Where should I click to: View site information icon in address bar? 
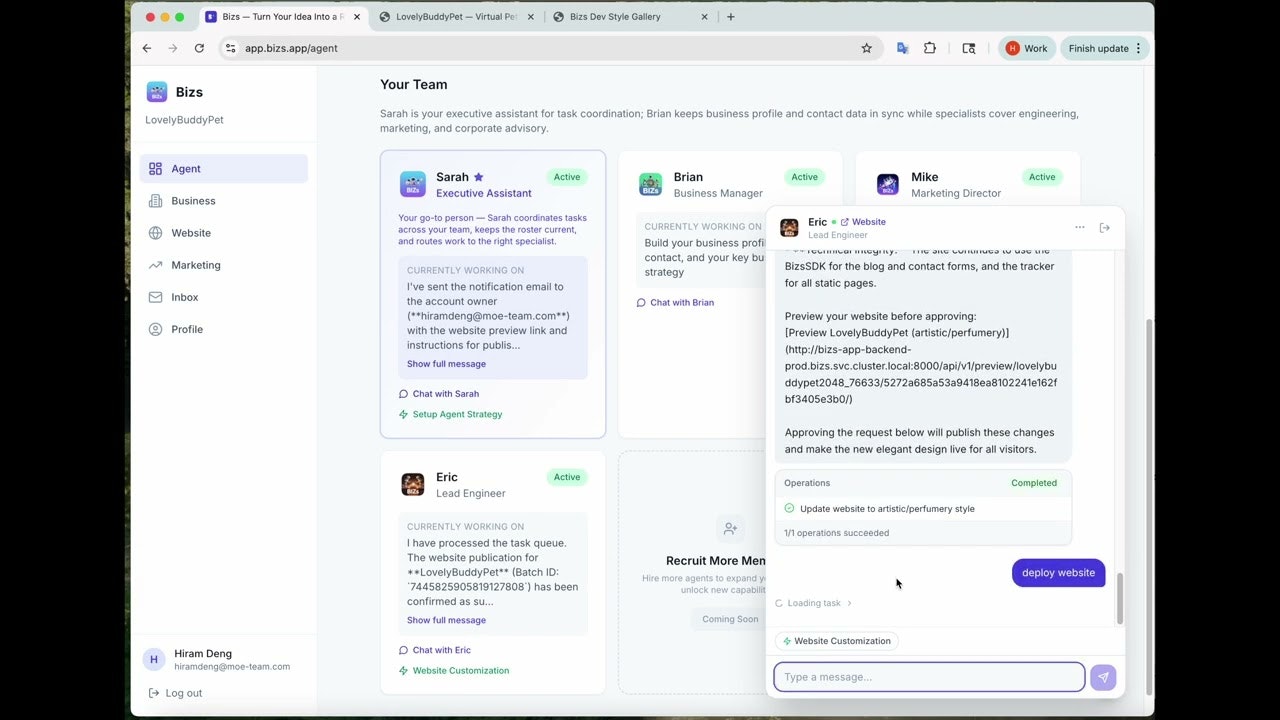coord(230,48)
